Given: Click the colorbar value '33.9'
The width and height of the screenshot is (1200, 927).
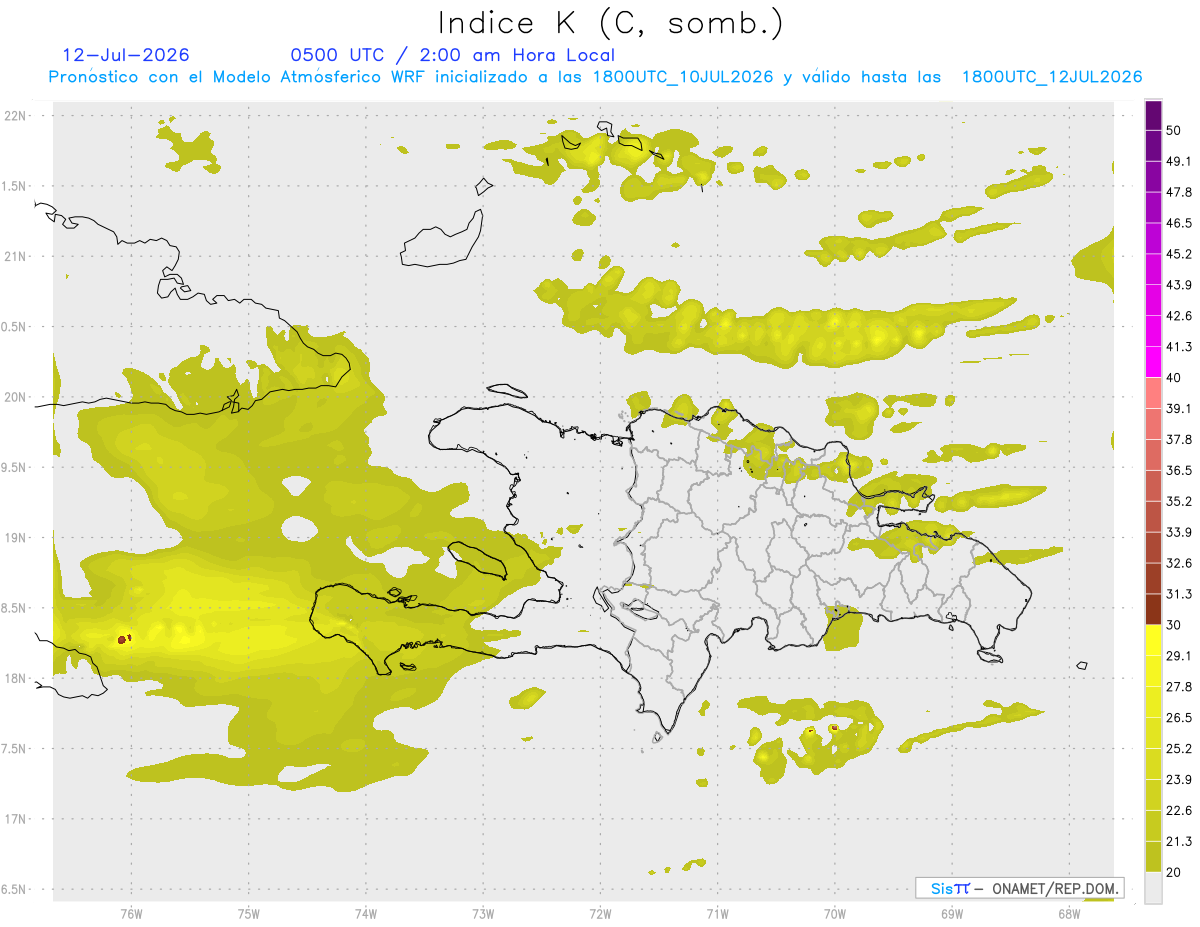Looking at the screenshot, I should click(x=1179, y=532).
